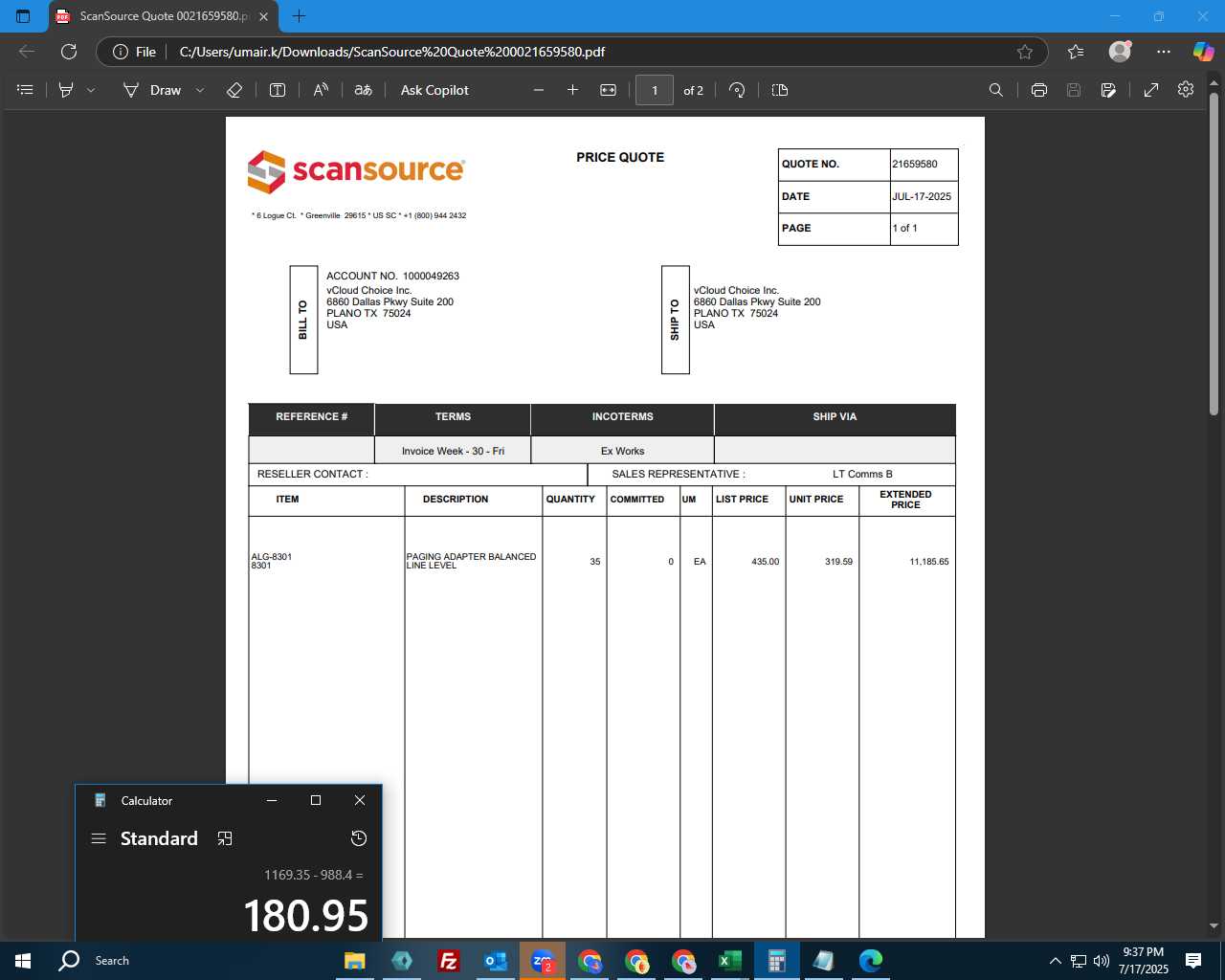Keep Calculator on top
The image size is (1225, 980).
point(225,838)
